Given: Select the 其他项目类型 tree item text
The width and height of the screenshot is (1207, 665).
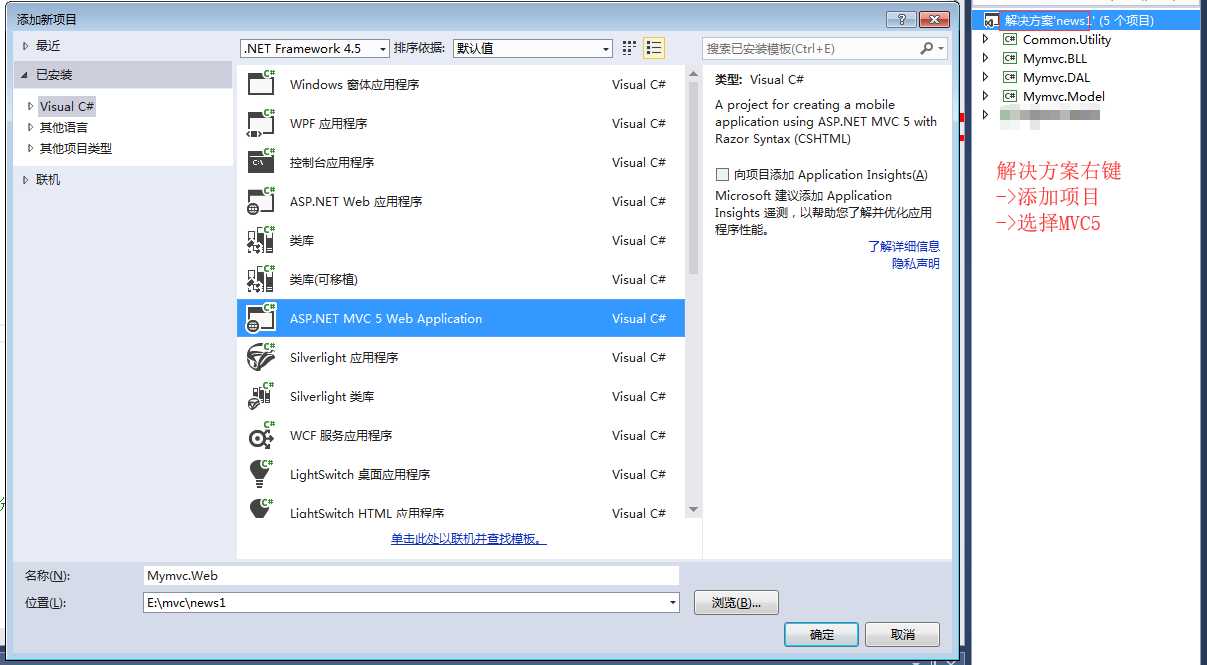Looking at the screenshot, I should 76,148.
